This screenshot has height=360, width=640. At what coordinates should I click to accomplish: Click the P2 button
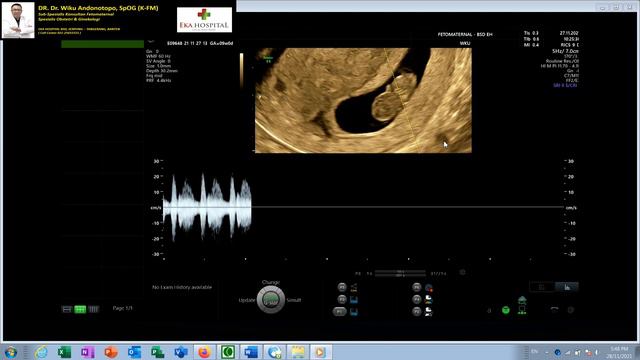[x=342, y=300]
